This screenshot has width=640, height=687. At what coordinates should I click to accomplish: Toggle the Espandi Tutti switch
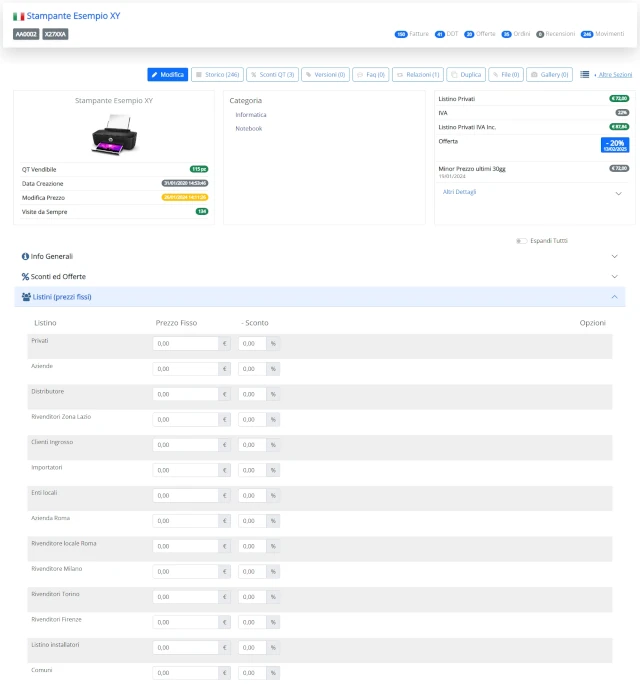point(521,241)
